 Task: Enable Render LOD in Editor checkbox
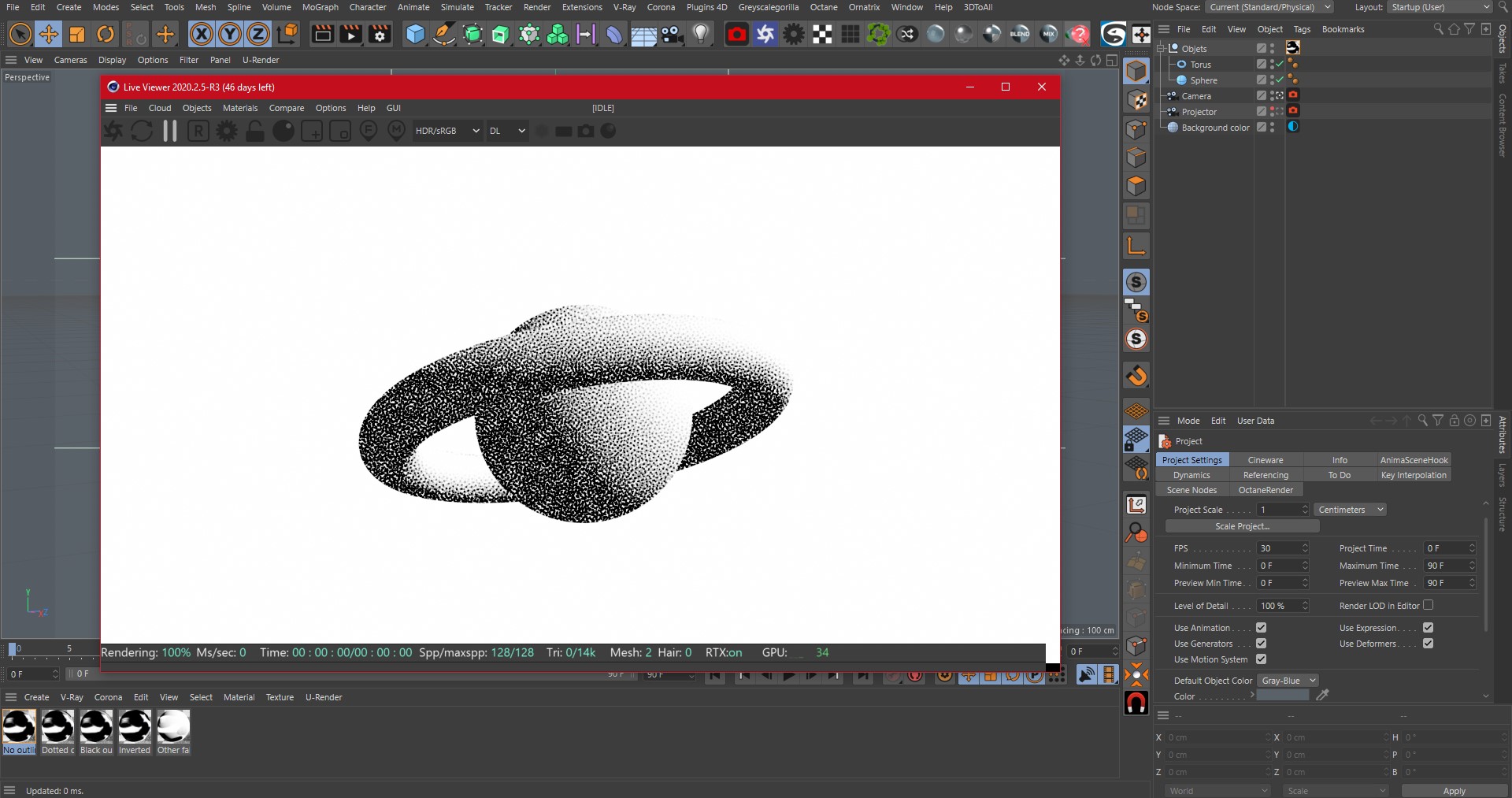[1428, 606]
